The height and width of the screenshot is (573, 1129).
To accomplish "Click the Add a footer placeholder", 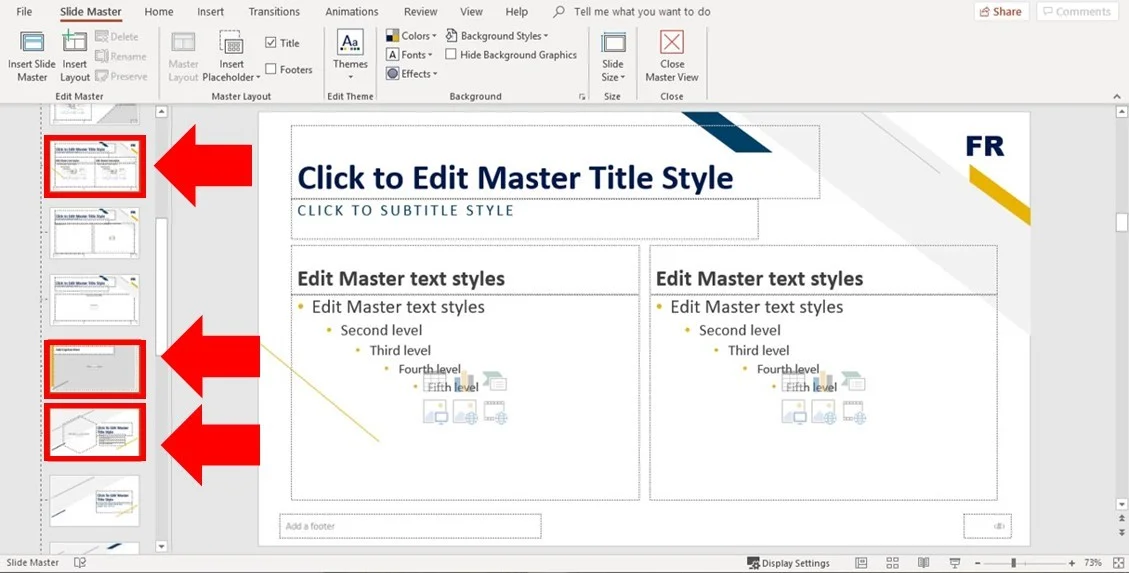I will pos(410,526).
